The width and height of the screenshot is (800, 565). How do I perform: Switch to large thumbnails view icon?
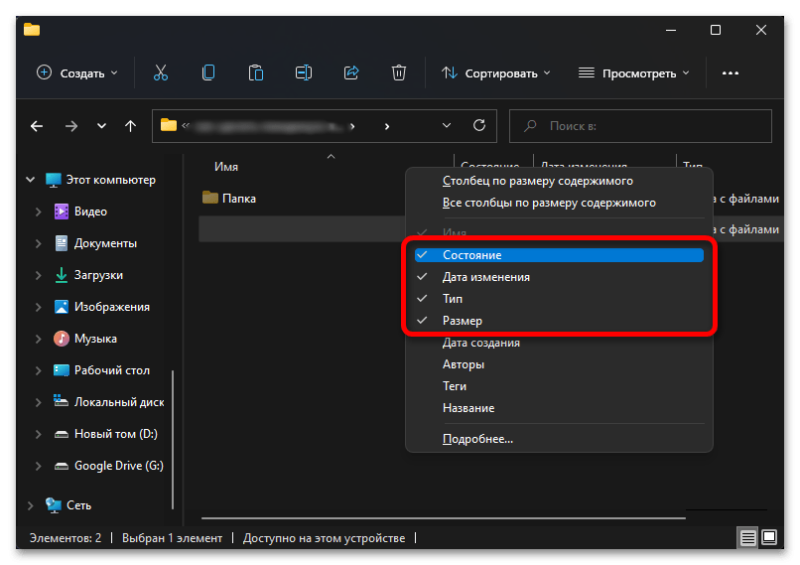tap(769, 538)
